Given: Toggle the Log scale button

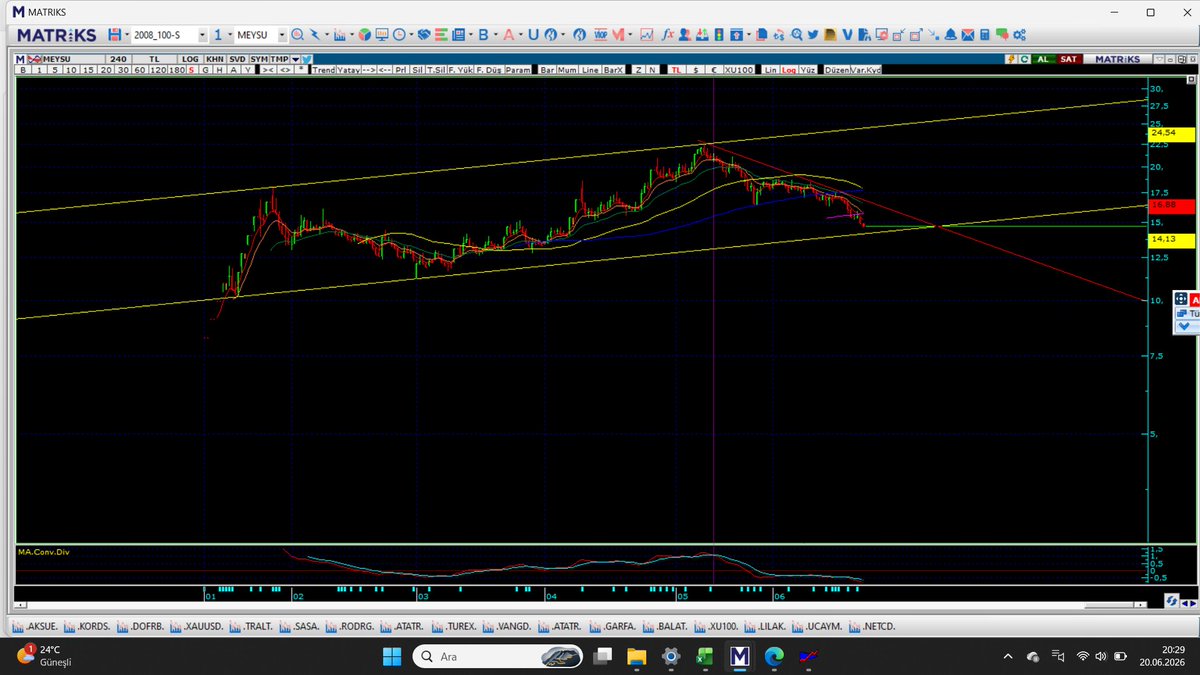Looking at the screenshot, I should pos(789,70).
